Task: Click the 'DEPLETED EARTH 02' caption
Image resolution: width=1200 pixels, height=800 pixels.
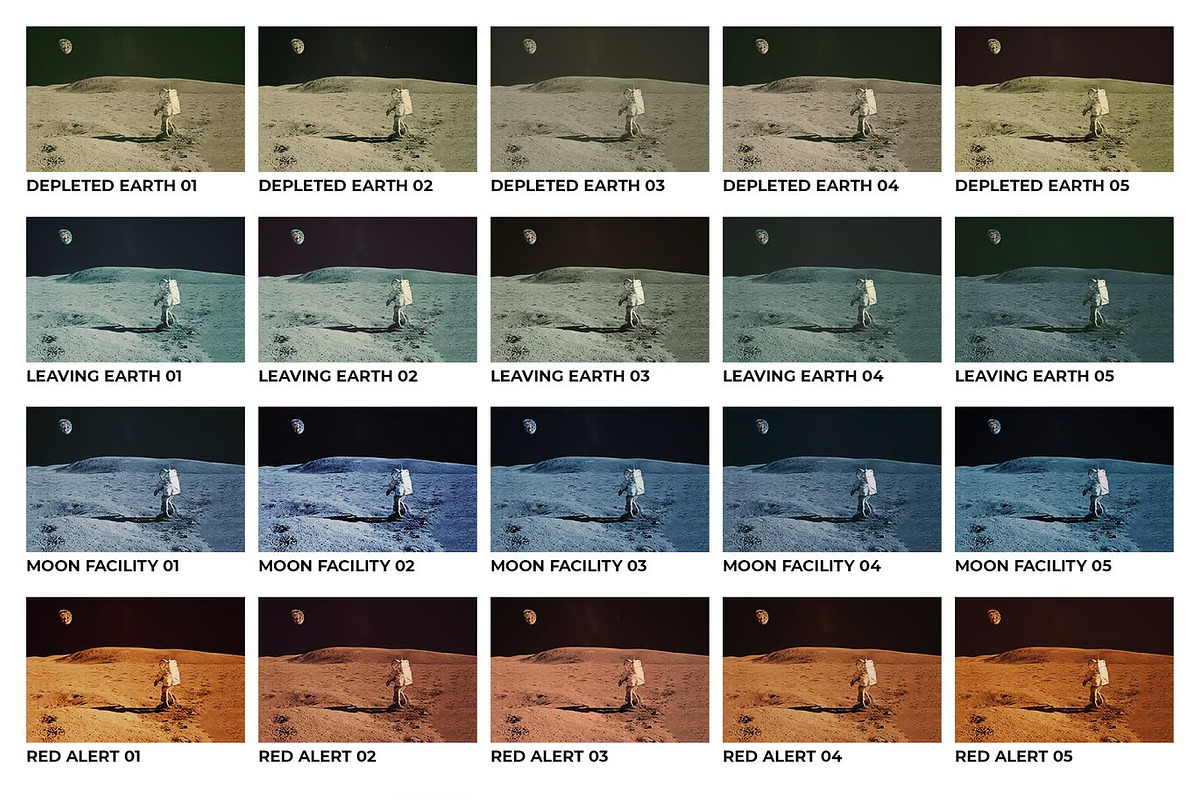Action: [x=346, y=186]
